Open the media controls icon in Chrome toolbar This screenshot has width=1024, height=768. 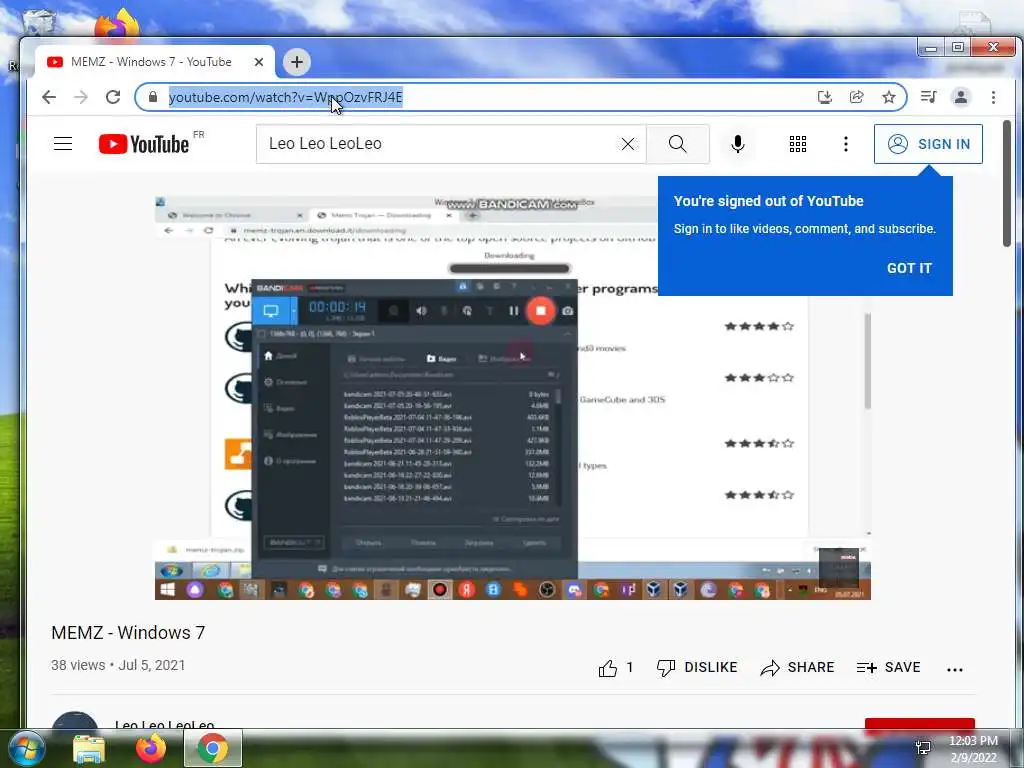click(x=928, y=97)
